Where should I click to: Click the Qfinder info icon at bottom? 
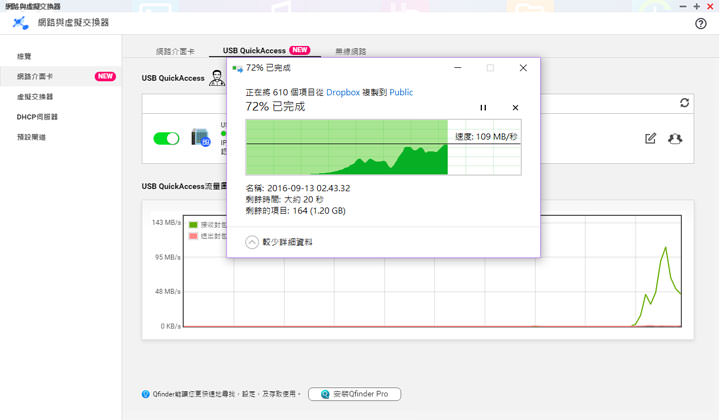click(x=146, y=394)
